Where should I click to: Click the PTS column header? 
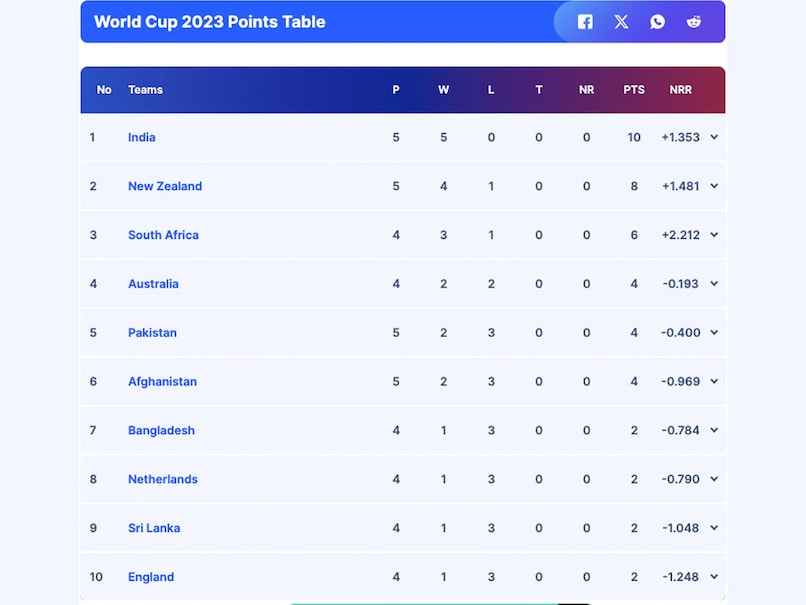(634, 90)
